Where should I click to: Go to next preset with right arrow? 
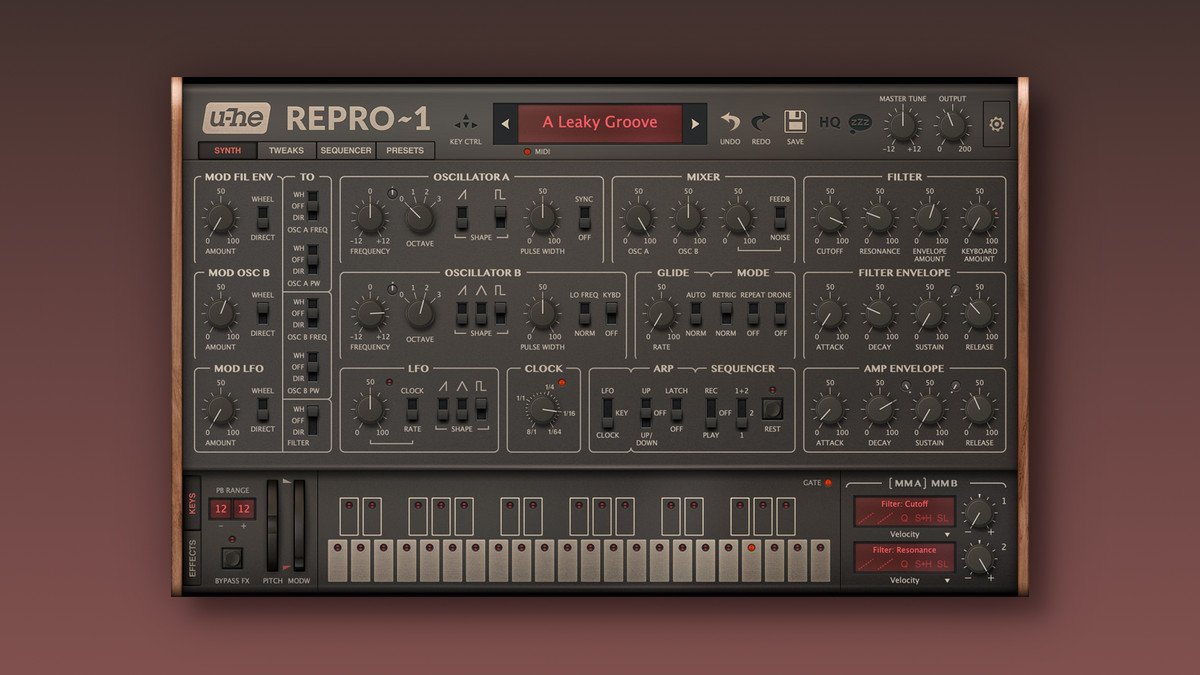pyautogui.click(x=695, y=124)
